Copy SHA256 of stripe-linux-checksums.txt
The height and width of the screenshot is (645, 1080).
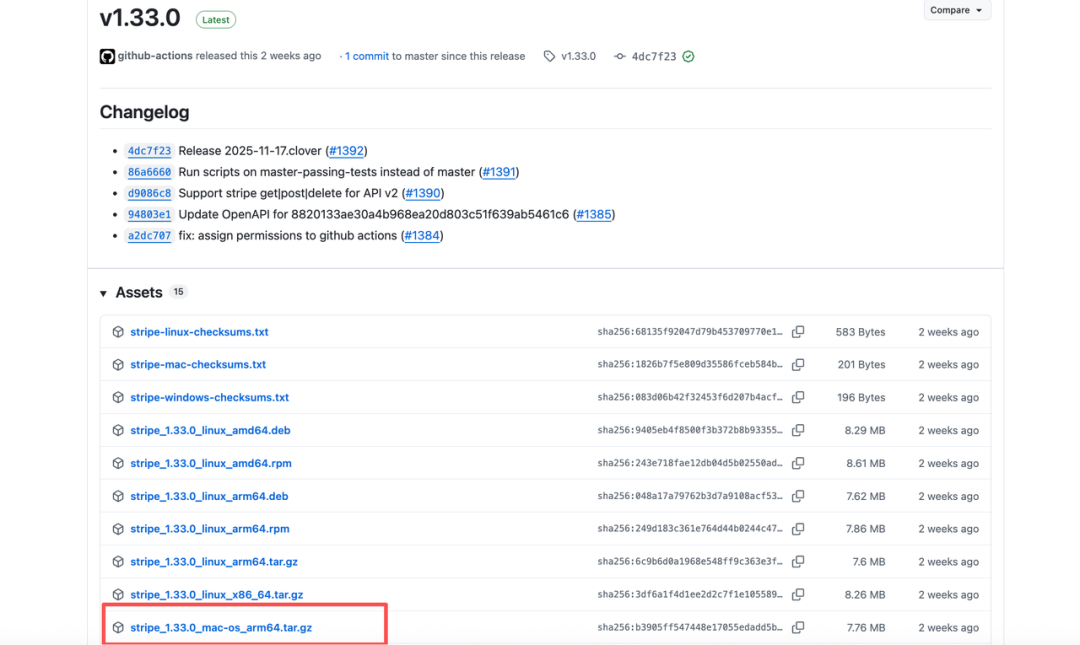click(x=798, y=331)
